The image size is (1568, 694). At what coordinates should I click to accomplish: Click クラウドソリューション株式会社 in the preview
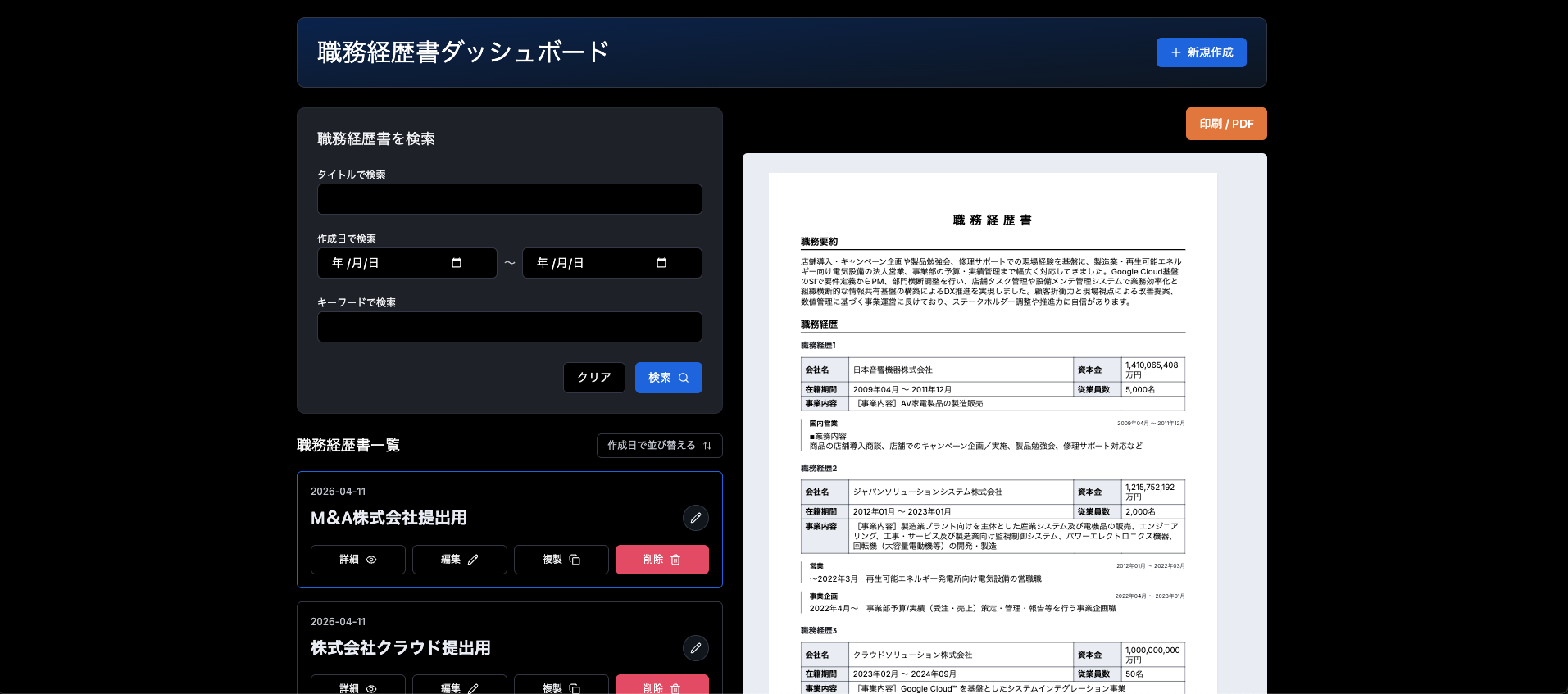coord(912,655)
